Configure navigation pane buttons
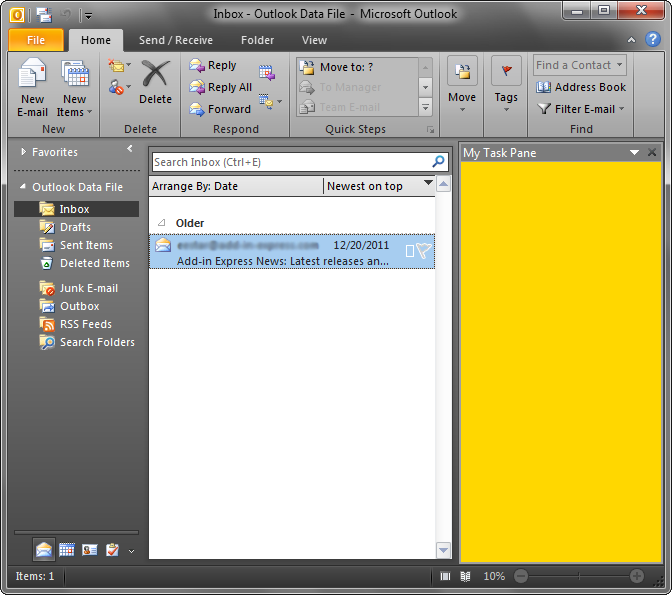The width and height of the screenshot is (672, 595). pos(132,551)
